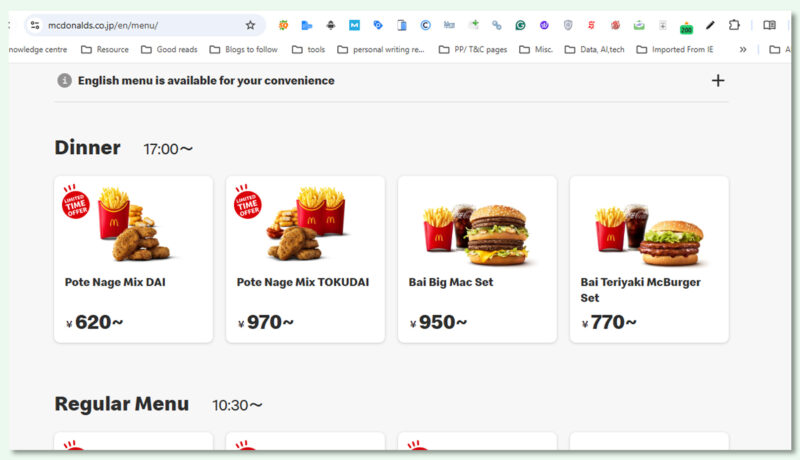Open the personal writing bookmarks folder

coord(381,49)
